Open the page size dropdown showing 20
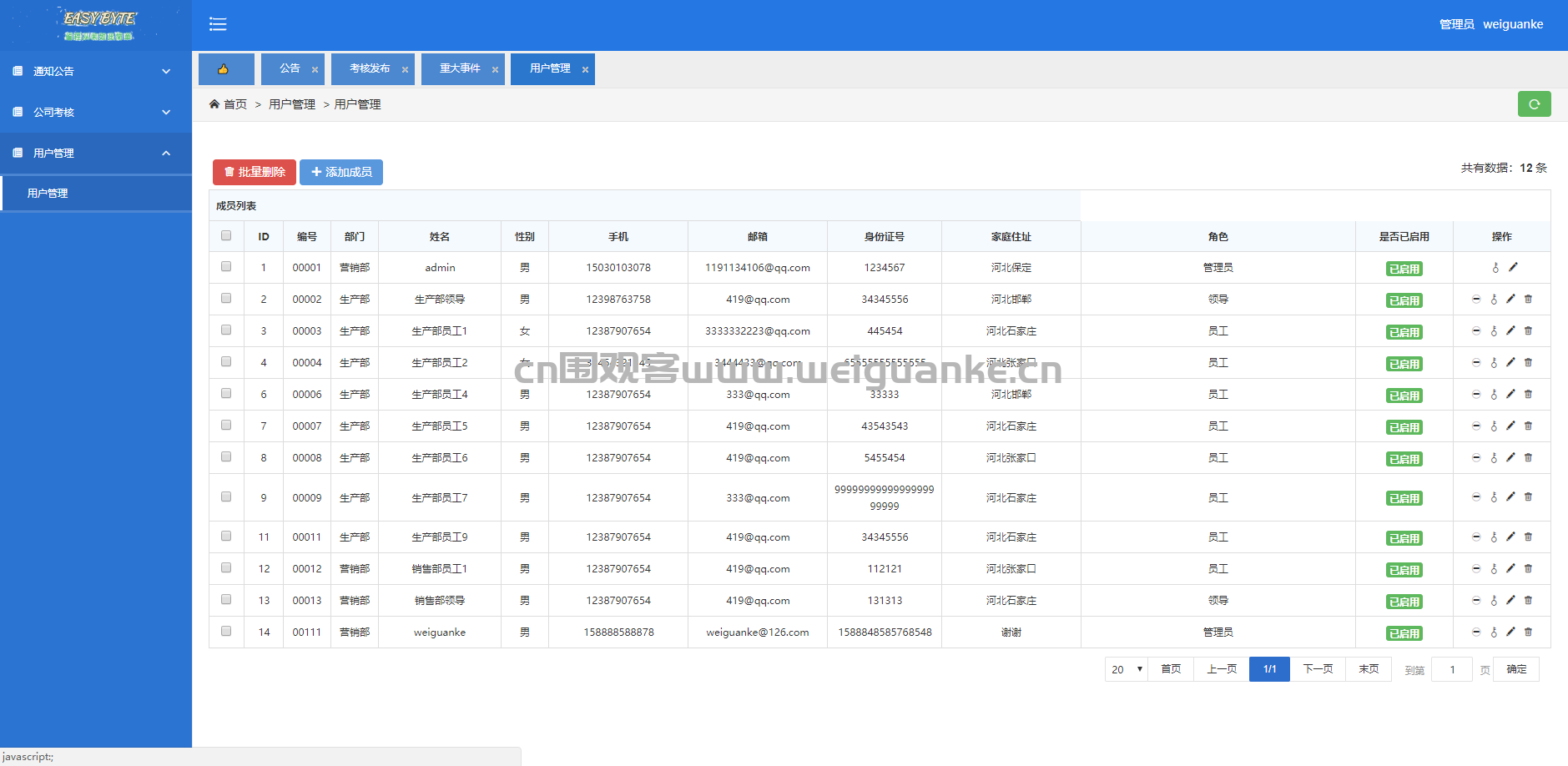Viewport: 1568px width, 766px height. [1126, 669]
